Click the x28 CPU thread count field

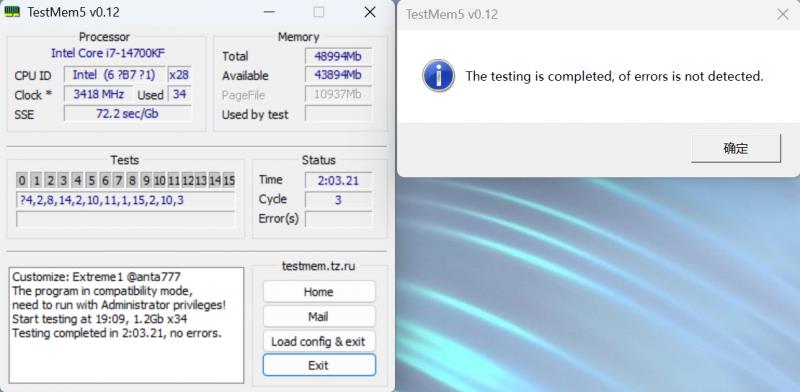180,75
